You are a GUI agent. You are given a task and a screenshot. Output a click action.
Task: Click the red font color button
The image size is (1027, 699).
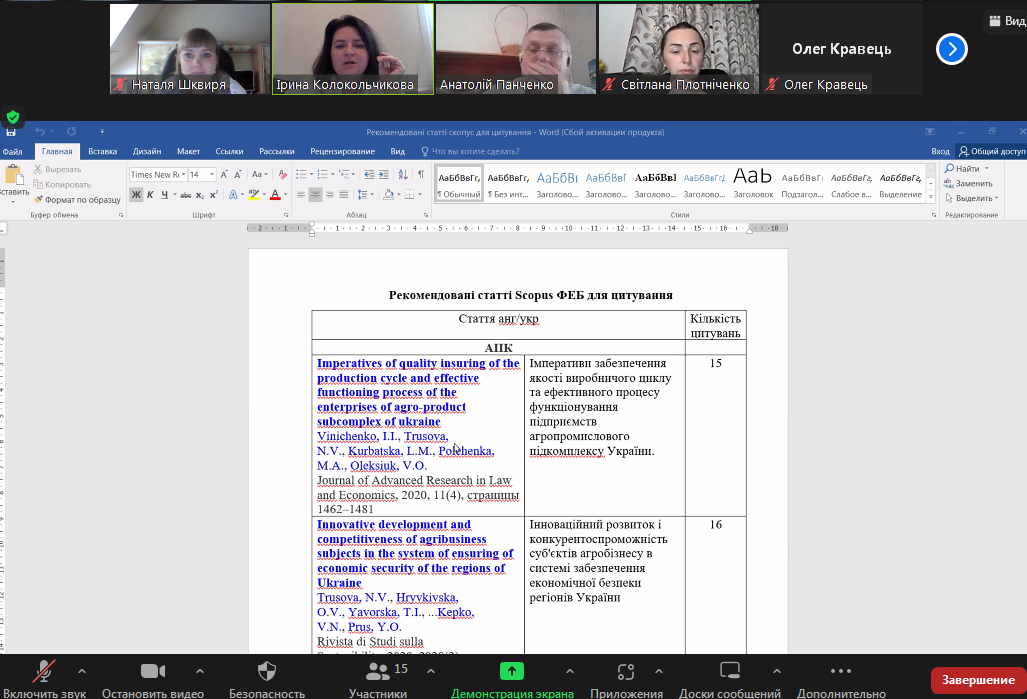(x=275, y=195)
